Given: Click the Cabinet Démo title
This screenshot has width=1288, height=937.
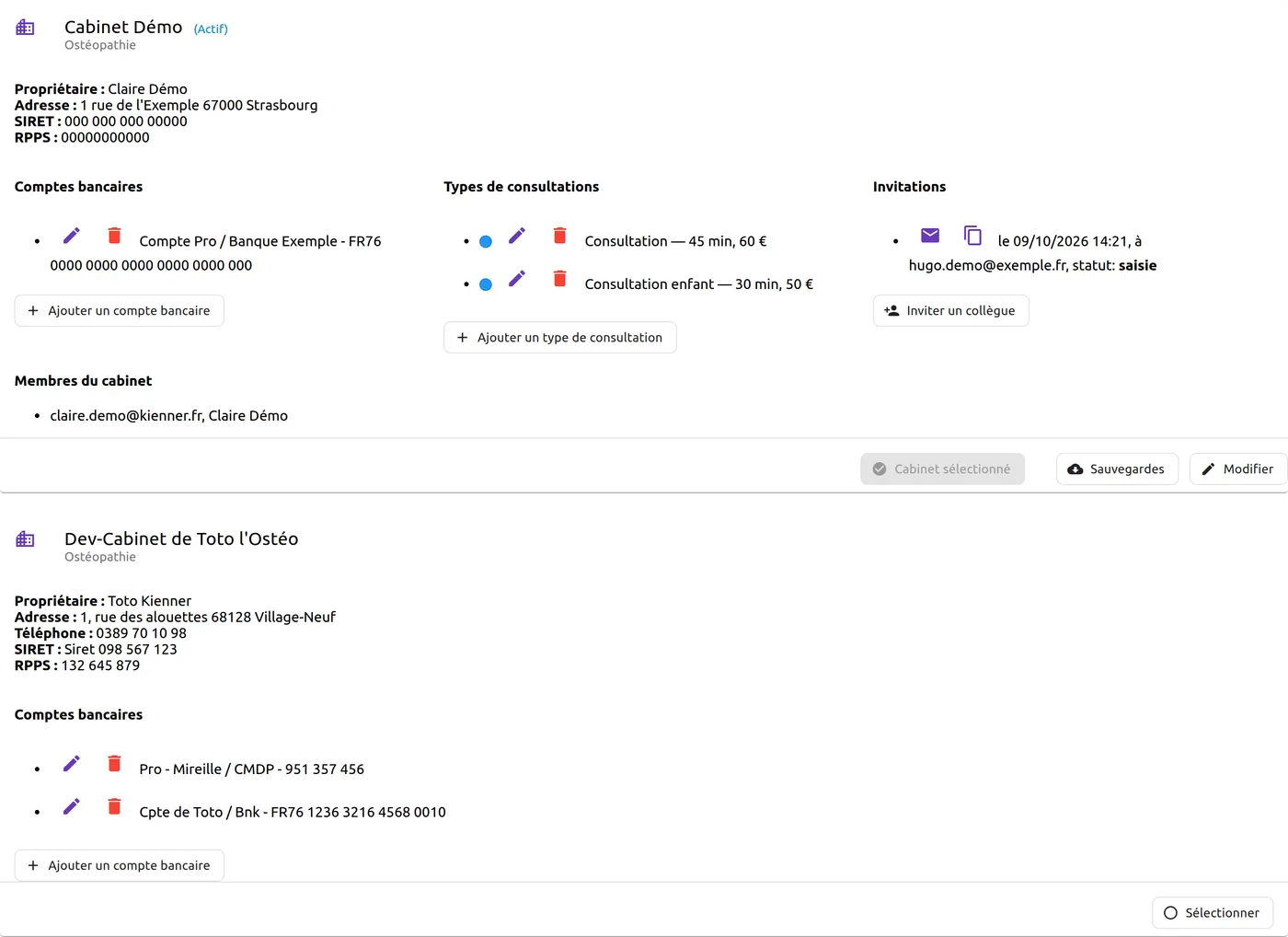Looking at the screenshot, I should pyautogui.click(x=123, y=27).
